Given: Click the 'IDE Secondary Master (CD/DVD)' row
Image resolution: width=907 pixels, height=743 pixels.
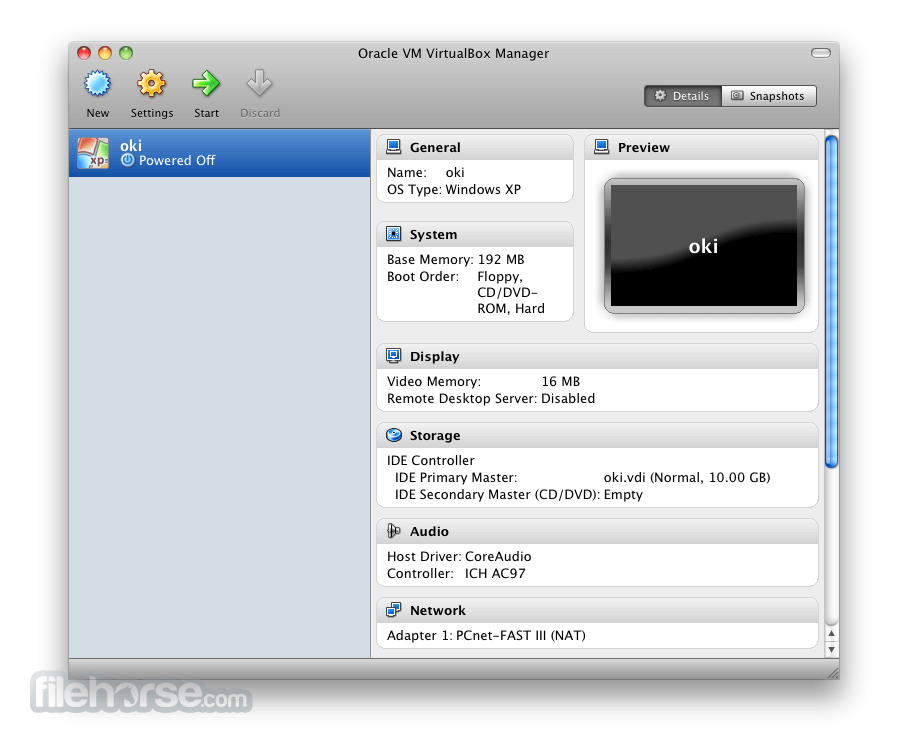Looking at the screenshot, I should point(519,495).
